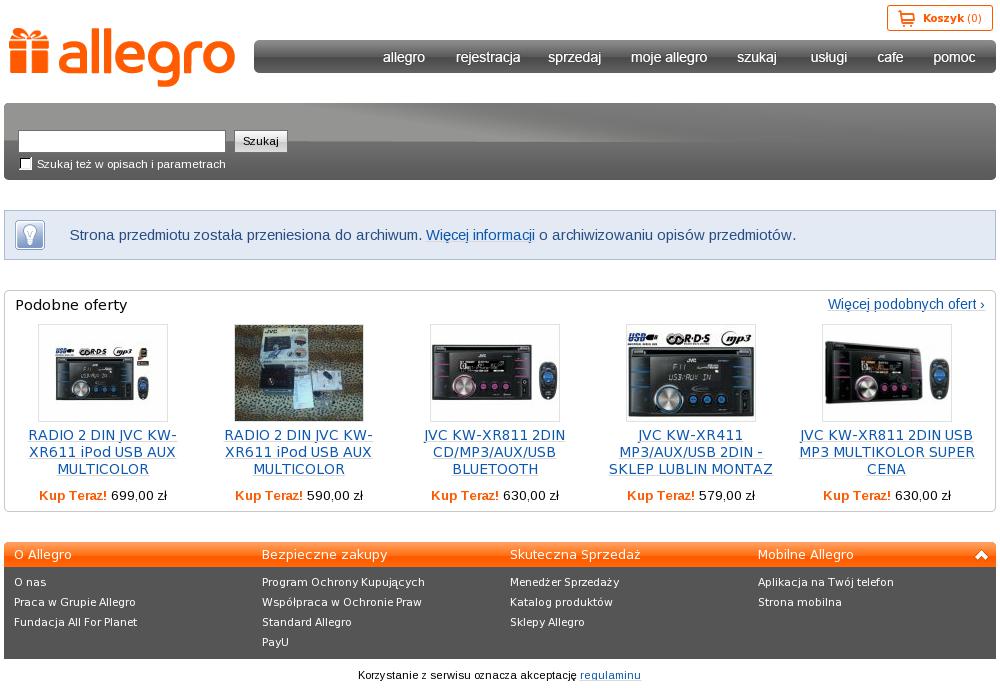Screen dimensions: 1000x695
Task: Open 'Aplikacja na Twój telefon' link
Action: click(x=826, y=582)
